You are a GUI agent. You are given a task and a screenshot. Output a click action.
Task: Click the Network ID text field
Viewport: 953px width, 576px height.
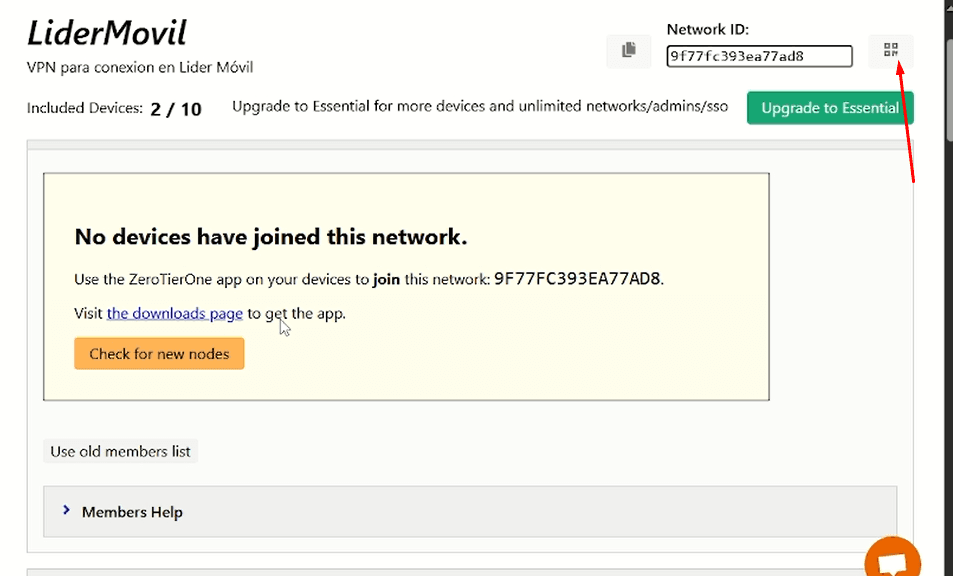coord(759,56)
